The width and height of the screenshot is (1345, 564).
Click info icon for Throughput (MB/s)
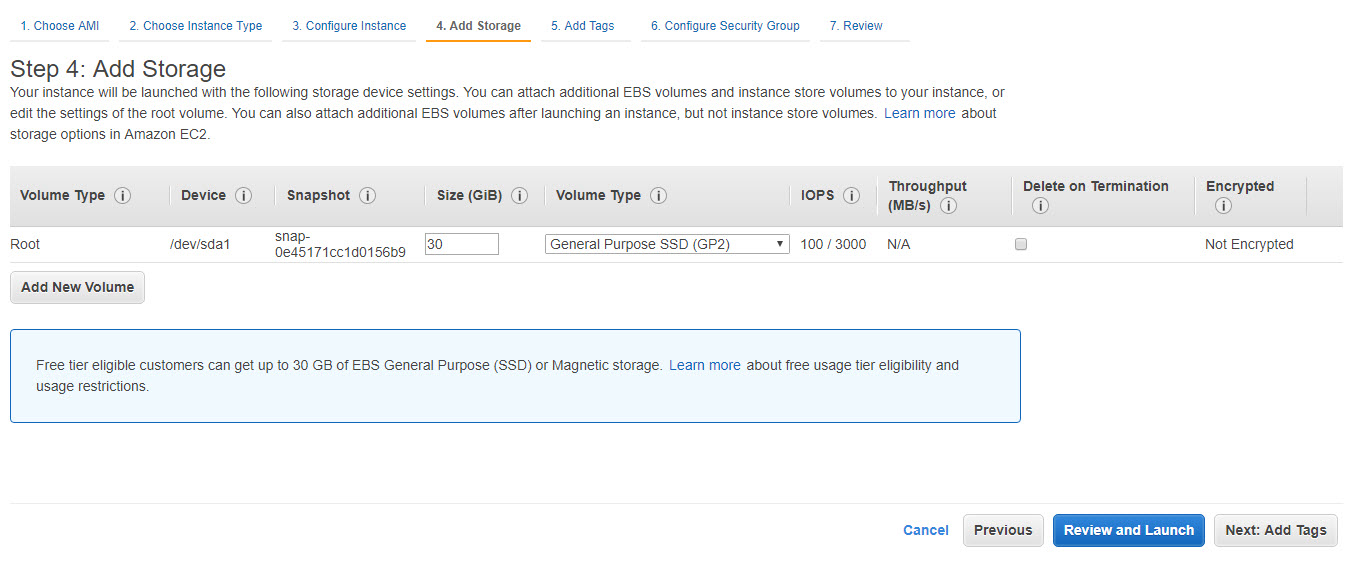949,206
